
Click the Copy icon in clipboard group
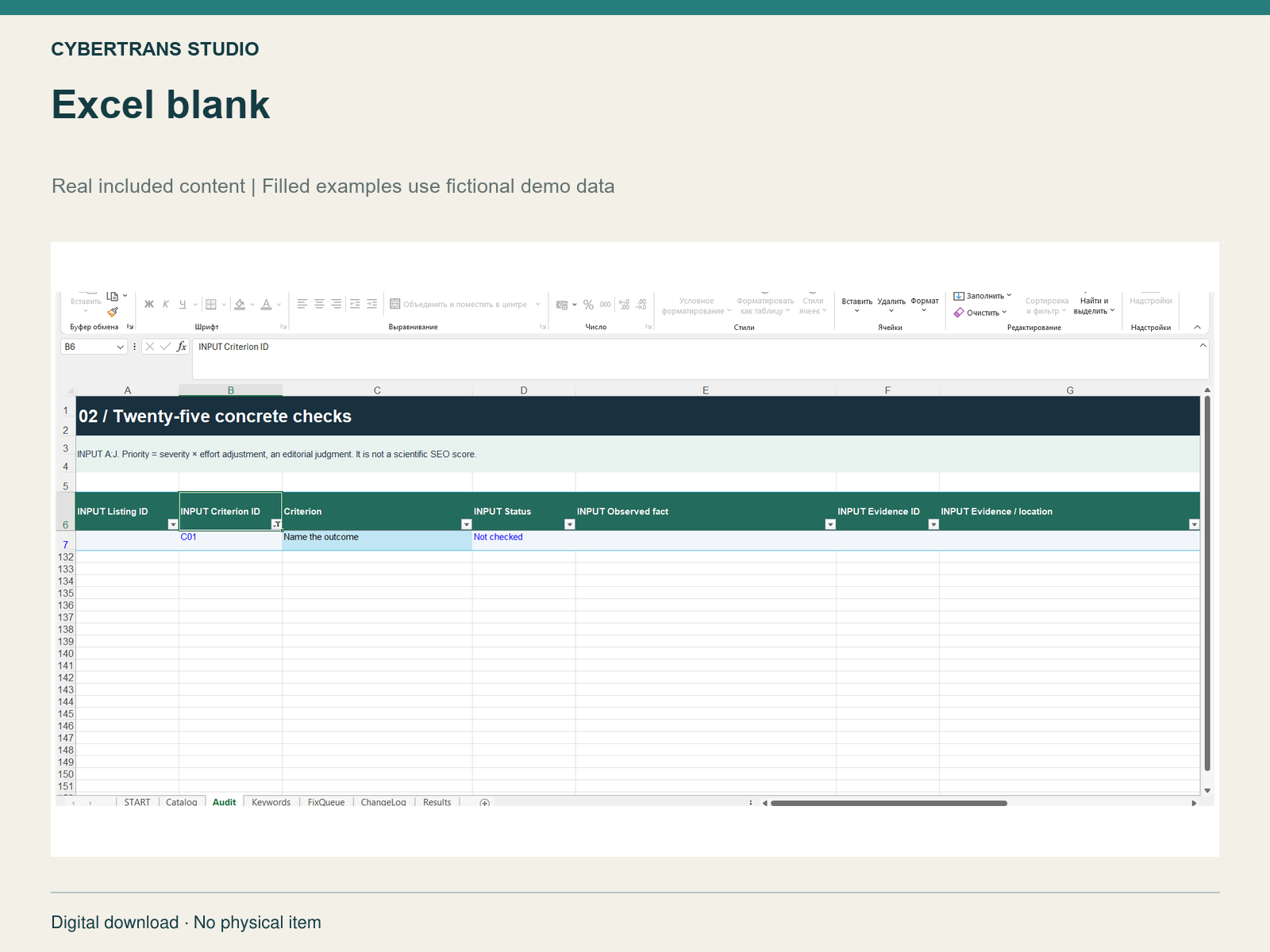pyautogui.click(x=113, y=296)
